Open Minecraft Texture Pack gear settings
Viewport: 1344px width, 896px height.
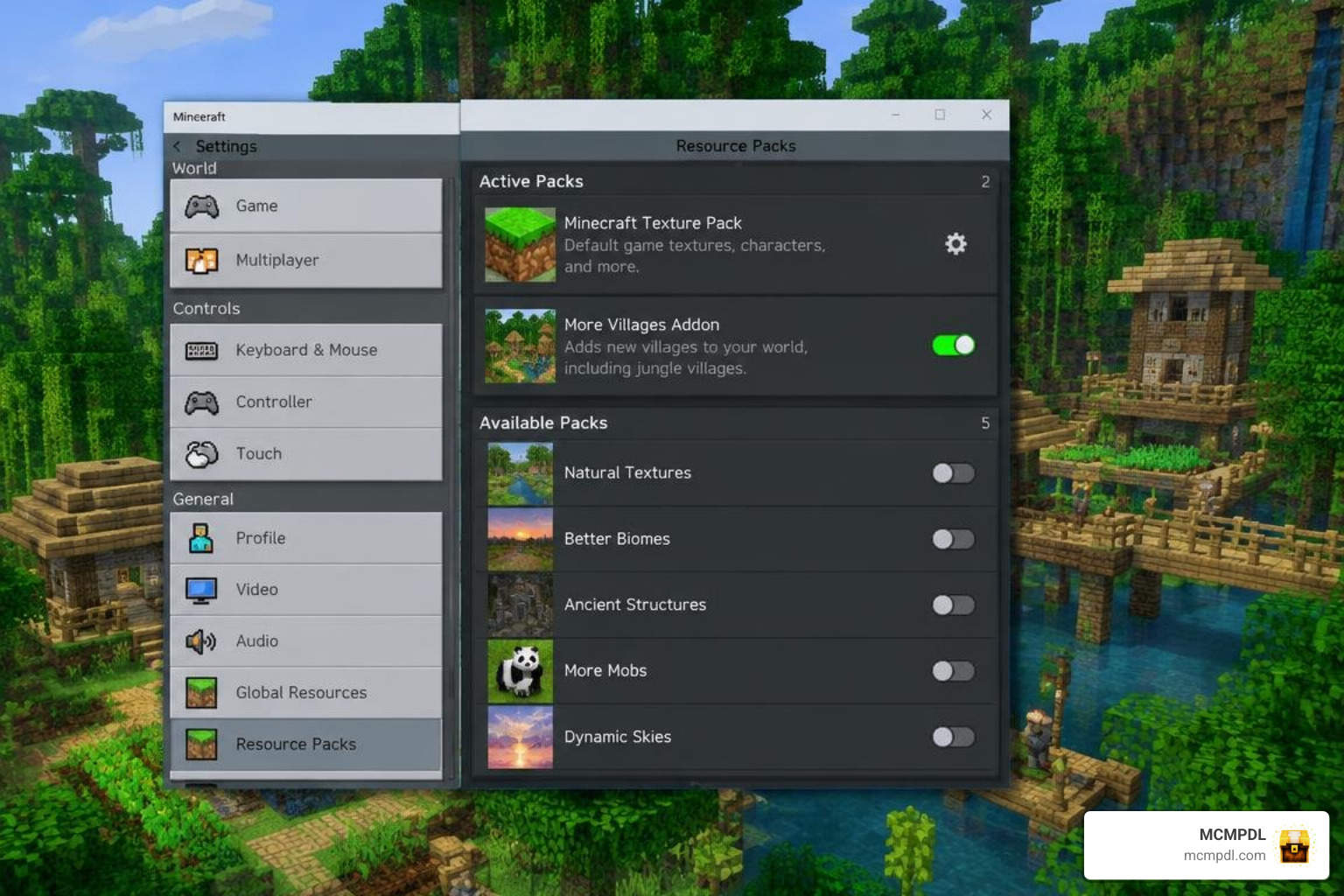pos(955,243)
